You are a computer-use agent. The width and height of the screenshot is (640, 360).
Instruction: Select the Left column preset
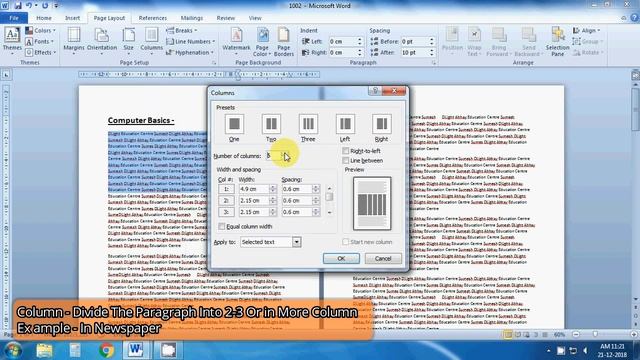pyautogui.click(x=345, y=128)
